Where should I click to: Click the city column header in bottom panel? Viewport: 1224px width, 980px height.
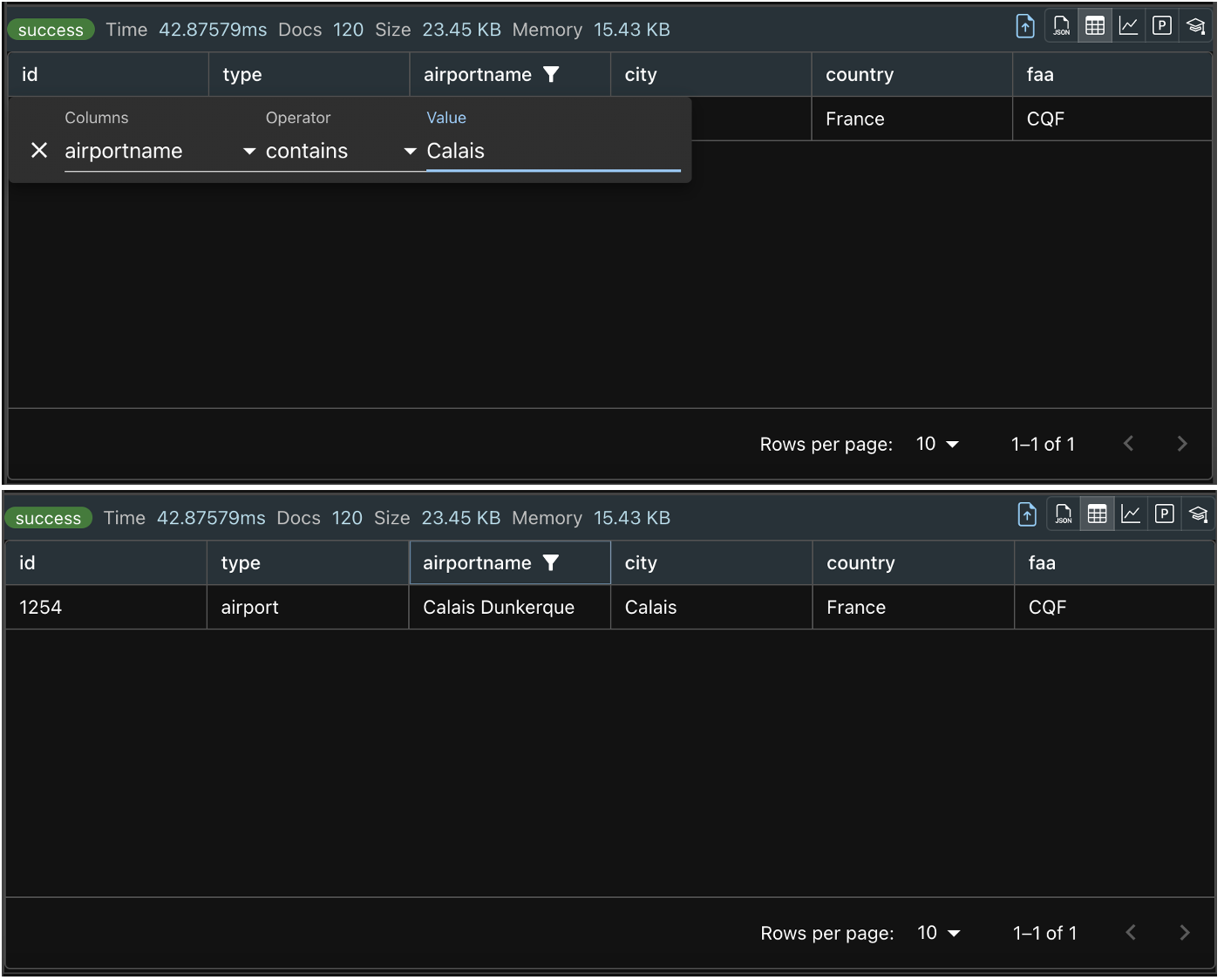coord(711,562)
